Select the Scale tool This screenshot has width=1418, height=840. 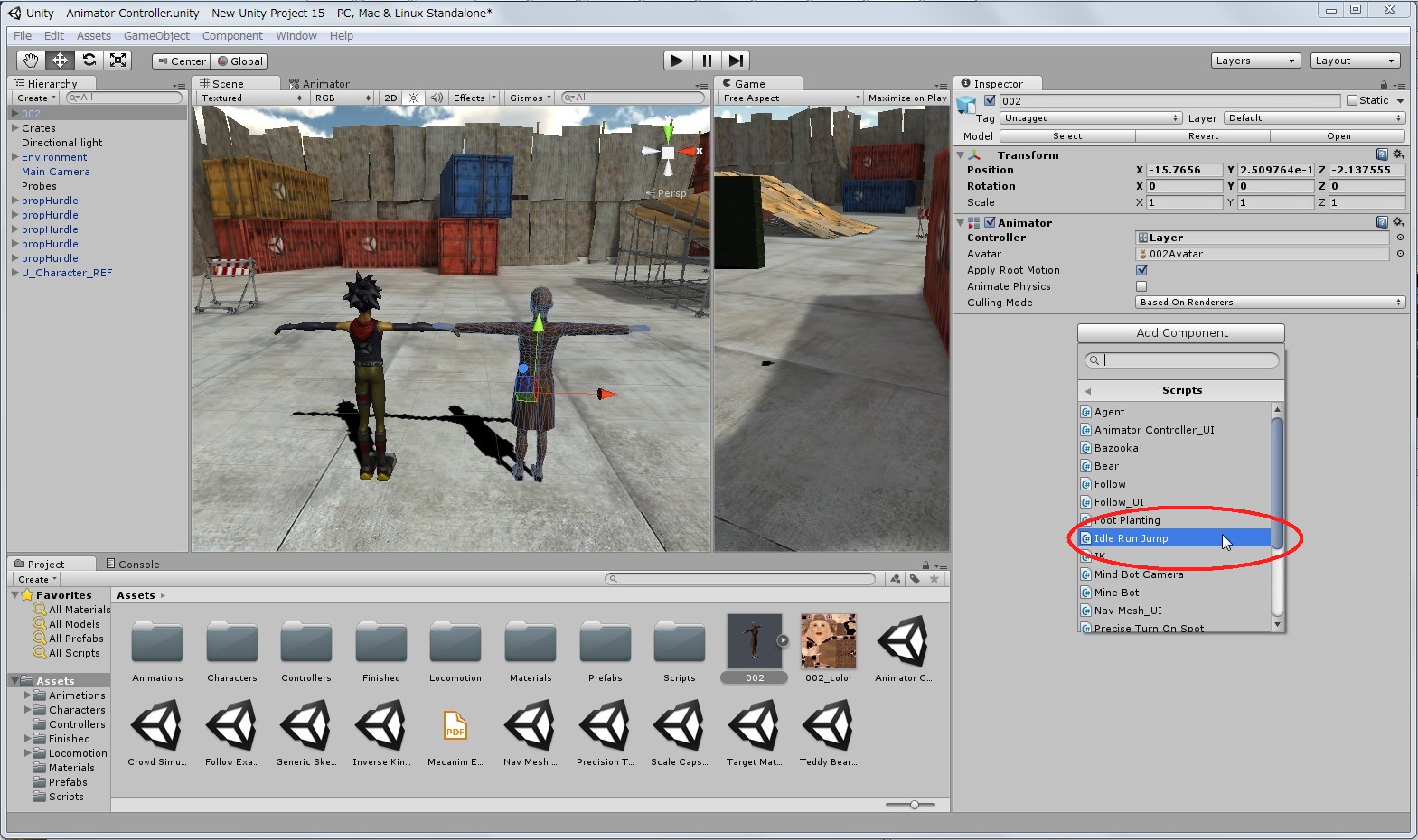point(117,61)
